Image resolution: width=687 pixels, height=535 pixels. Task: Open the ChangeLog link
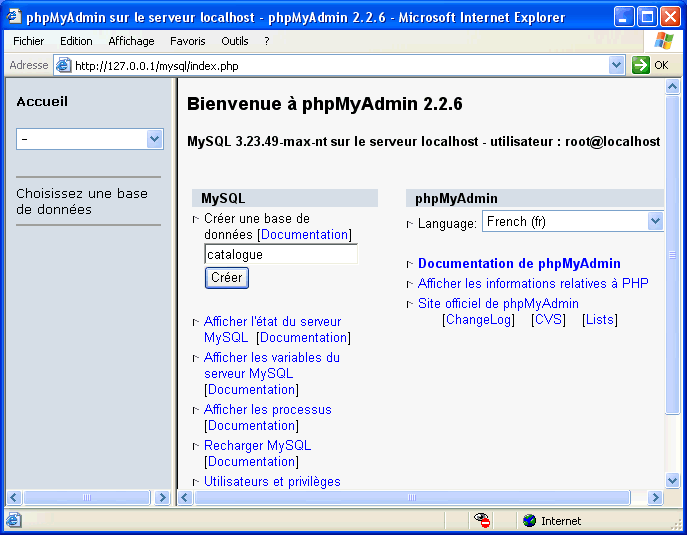pyautogui.click(x=478, y=320)
